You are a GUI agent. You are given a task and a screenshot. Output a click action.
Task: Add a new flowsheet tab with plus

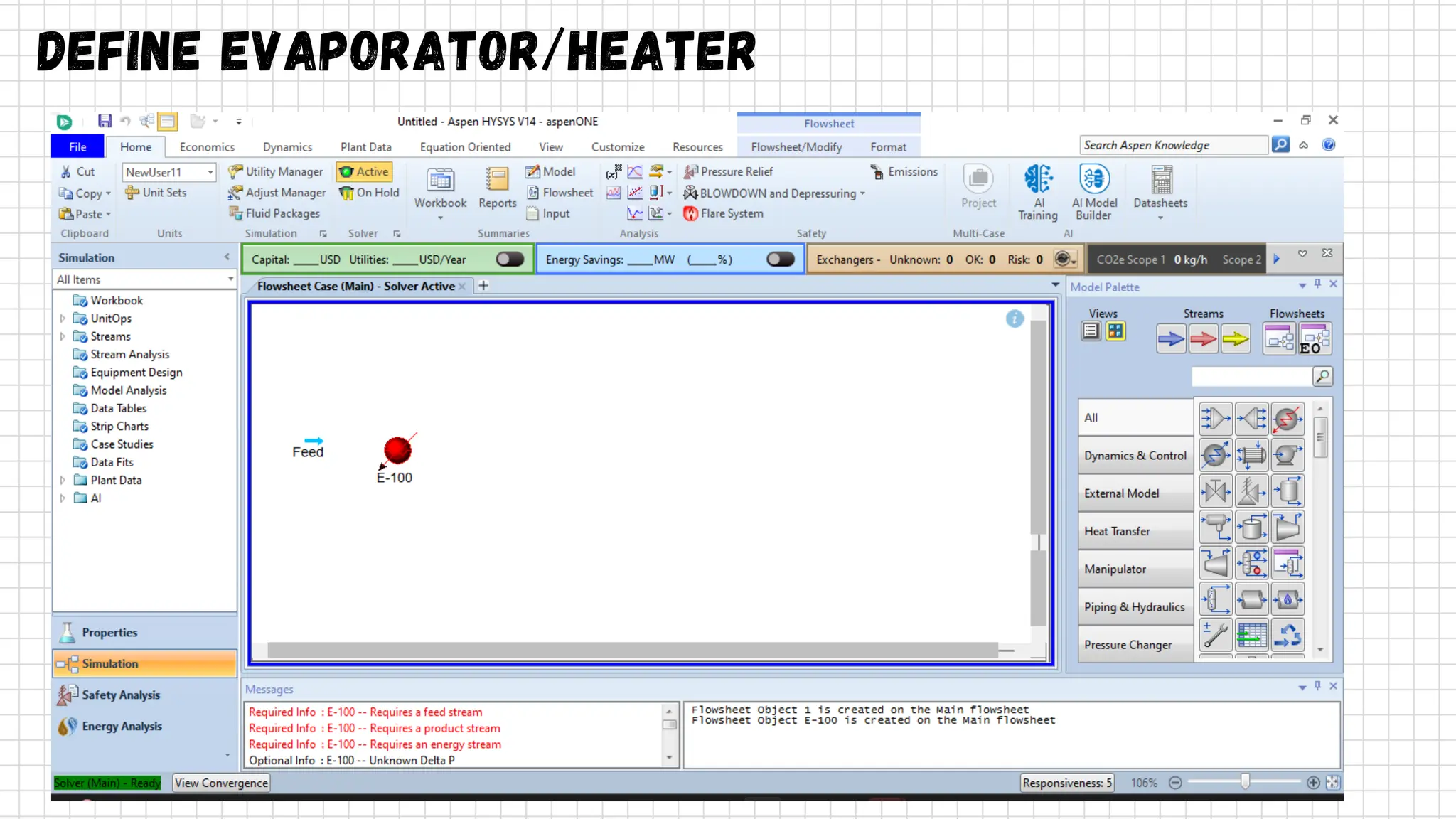click(483, 286)
